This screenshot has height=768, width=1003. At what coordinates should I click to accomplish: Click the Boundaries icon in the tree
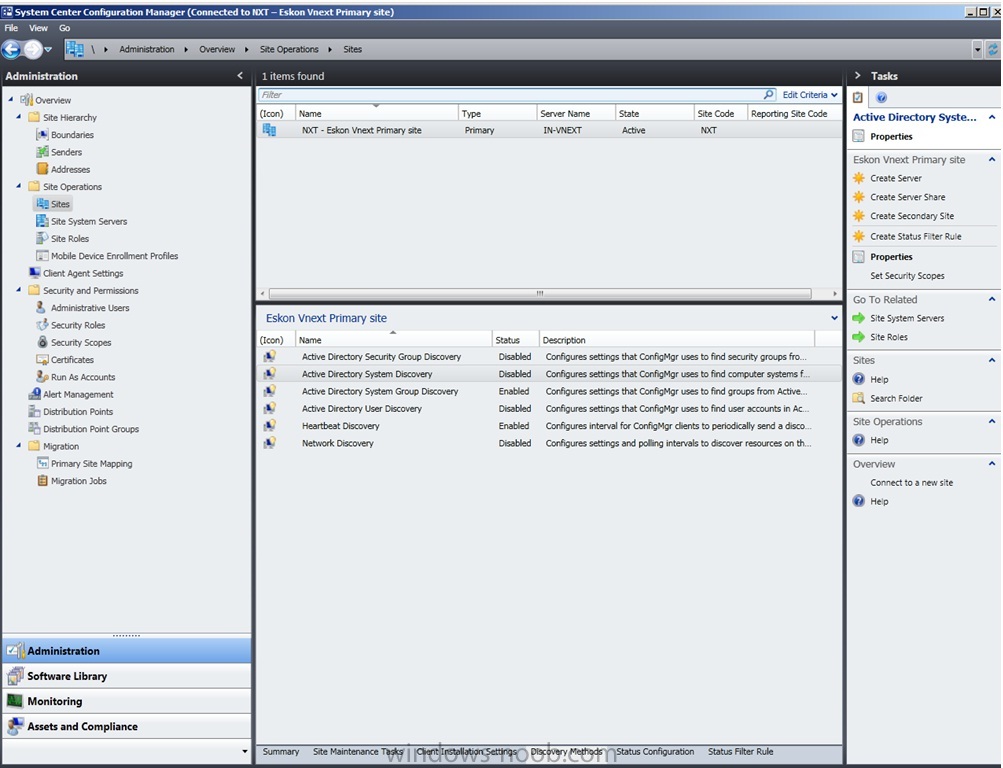(42, 134)
